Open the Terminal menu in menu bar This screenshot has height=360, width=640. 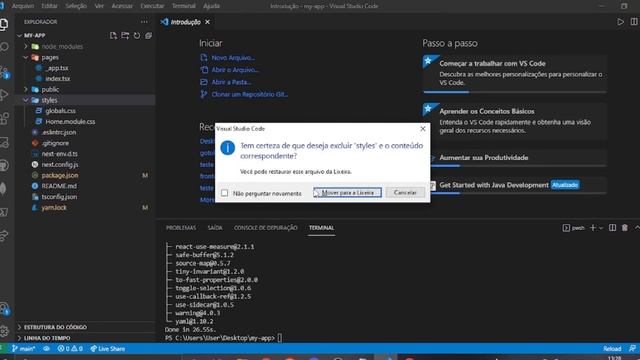[183, 6]
